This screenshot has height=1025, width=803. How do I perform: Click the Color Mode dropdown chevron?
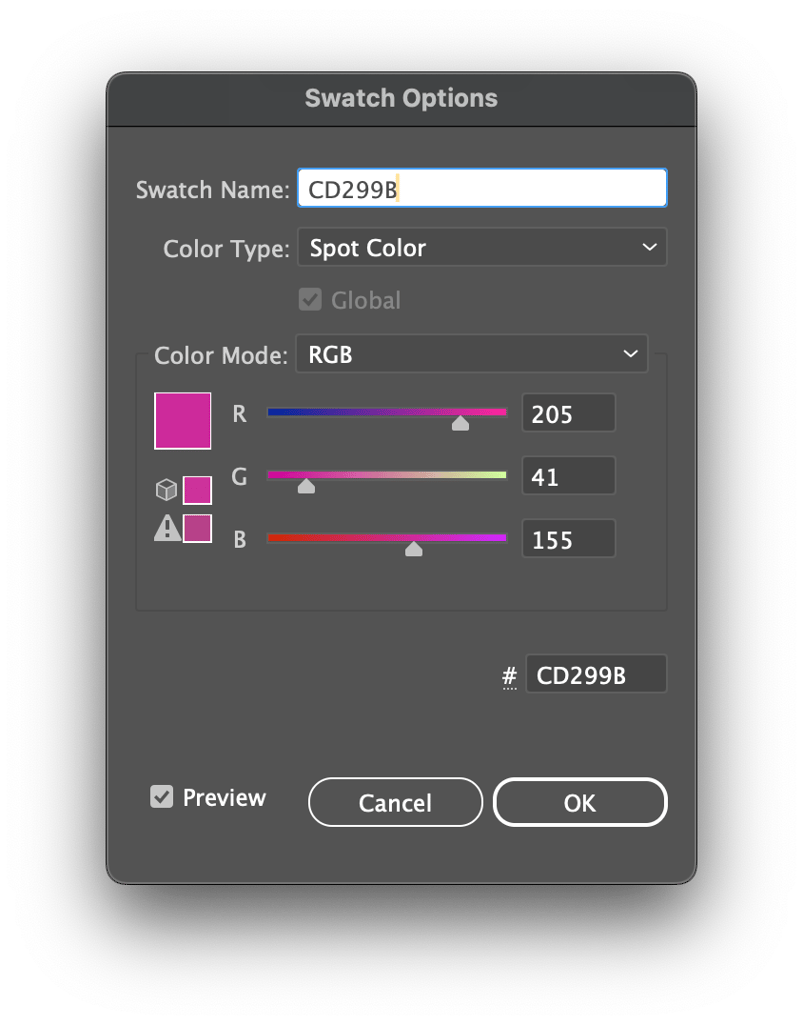coord(630,353)
